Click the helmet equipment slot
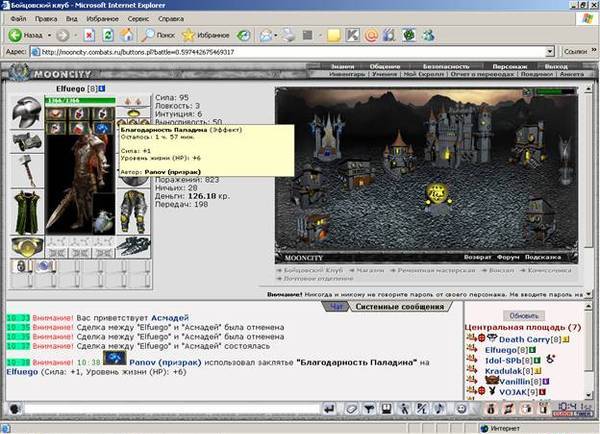 point(26,112)
